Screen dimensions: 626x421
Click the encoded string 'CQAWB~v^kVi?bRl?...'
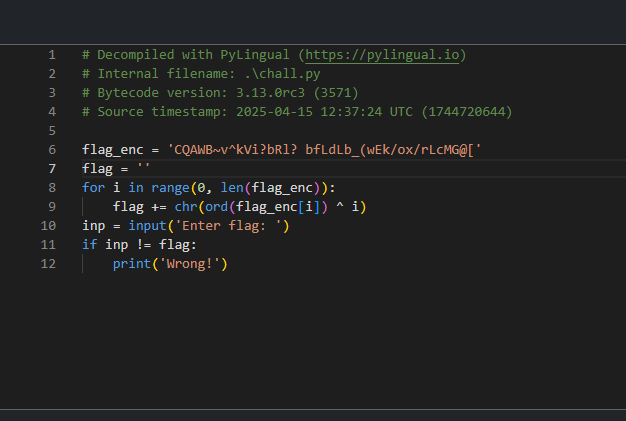324,150
